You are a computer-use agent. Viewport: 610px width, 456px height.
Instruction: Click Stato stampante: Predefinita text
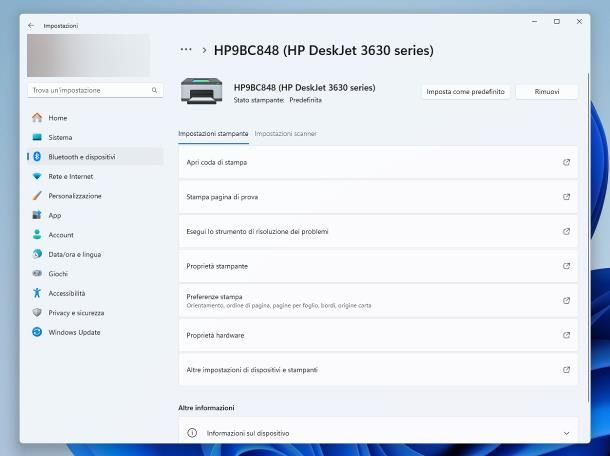pyautogui.click(x=277, y=100)
